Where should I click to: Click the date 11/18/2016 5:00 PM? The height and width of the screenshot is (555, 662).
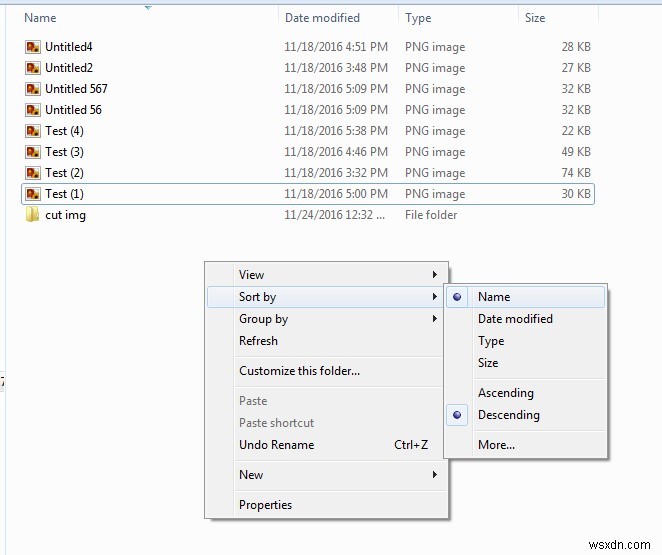(x=336, y=194)
